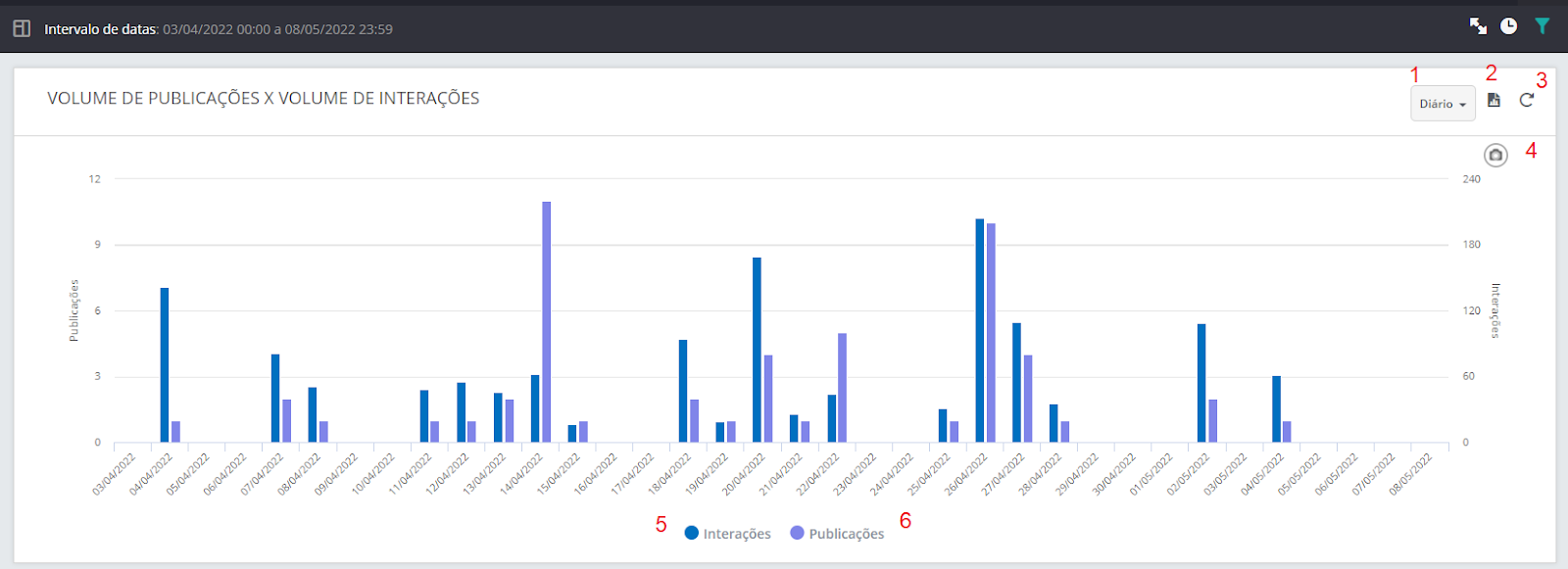Click the purple Publicações legend circle
The height and width of the screenshot is (569, 1568).
(797, 533)
